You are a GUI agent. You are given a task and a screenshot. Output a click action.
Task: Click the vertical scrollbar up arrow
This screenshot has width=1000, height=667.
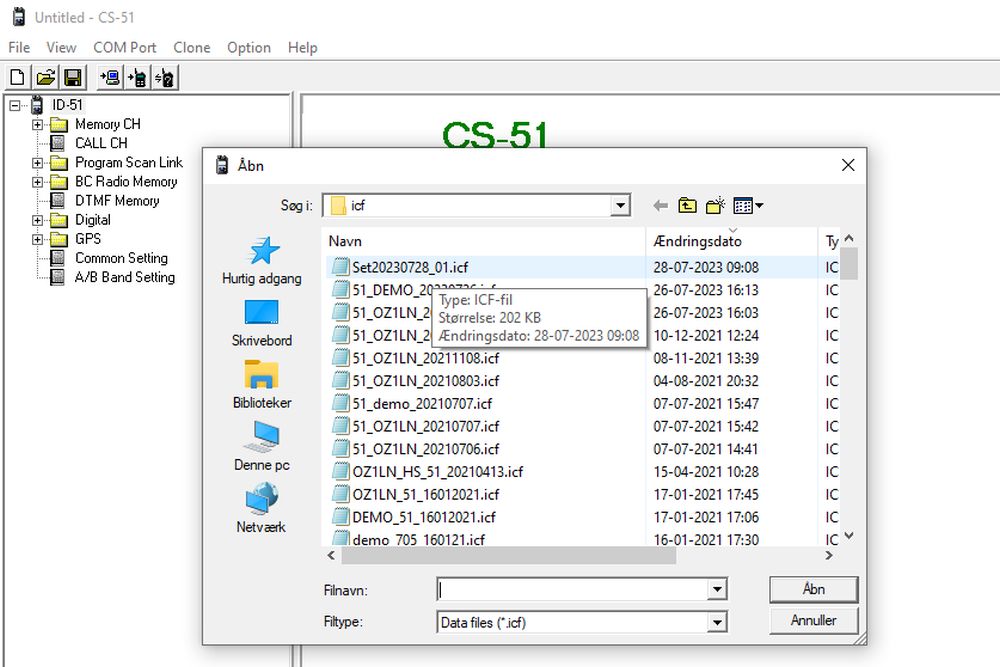(x=849, y=238)
